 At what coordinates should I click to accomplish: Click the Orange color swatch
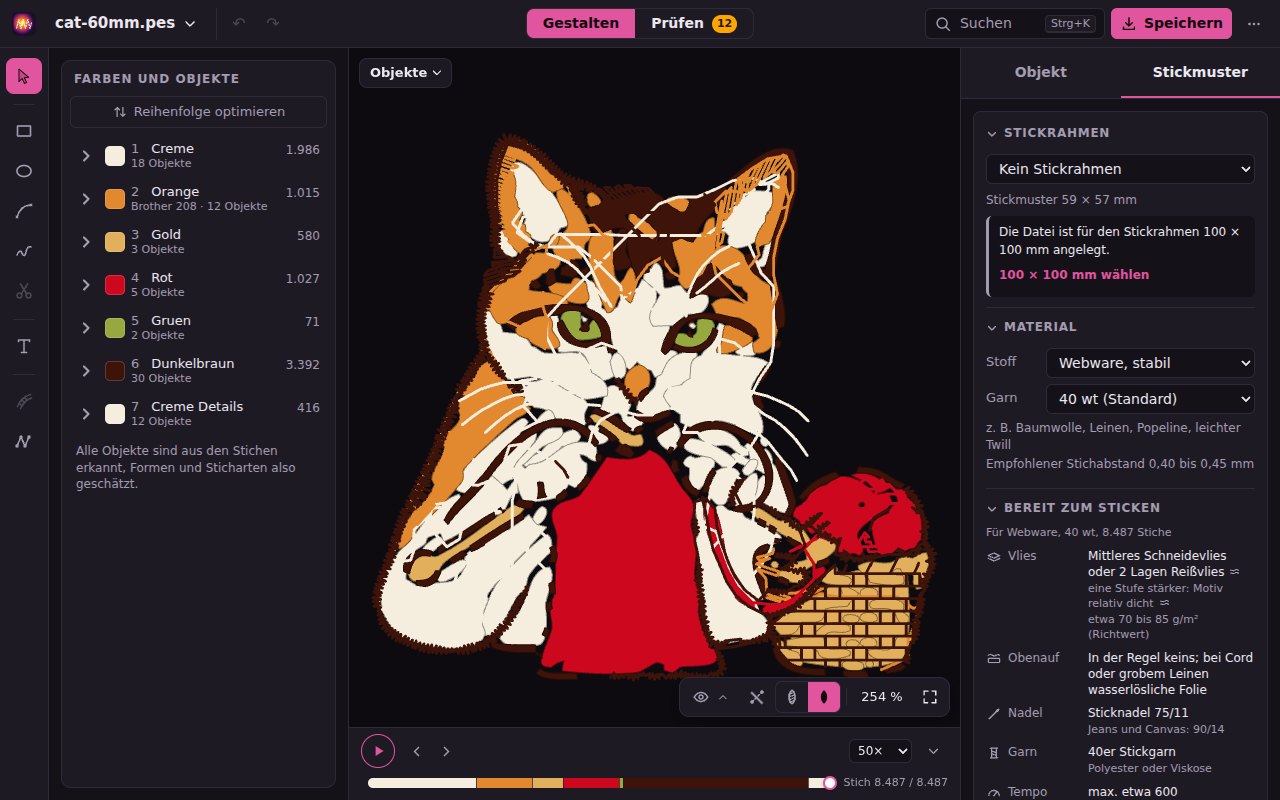pos(115,198)
